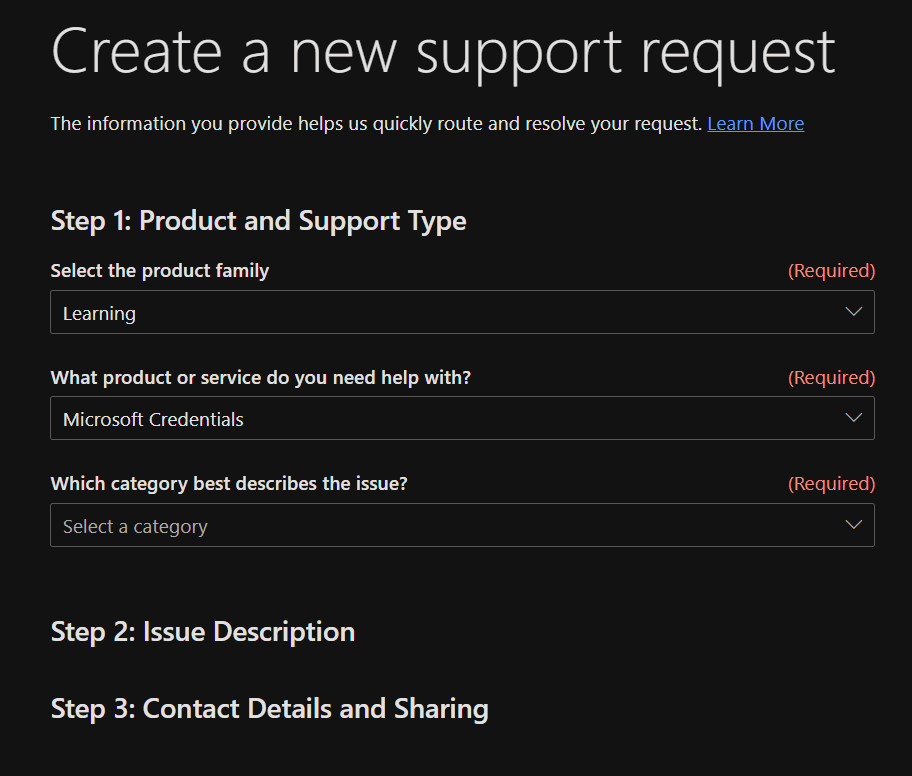Viewport: 912px width, 776px height.
Task: Click the Required marker for product family
Action: pyautogui.click(x=831, y=271)
